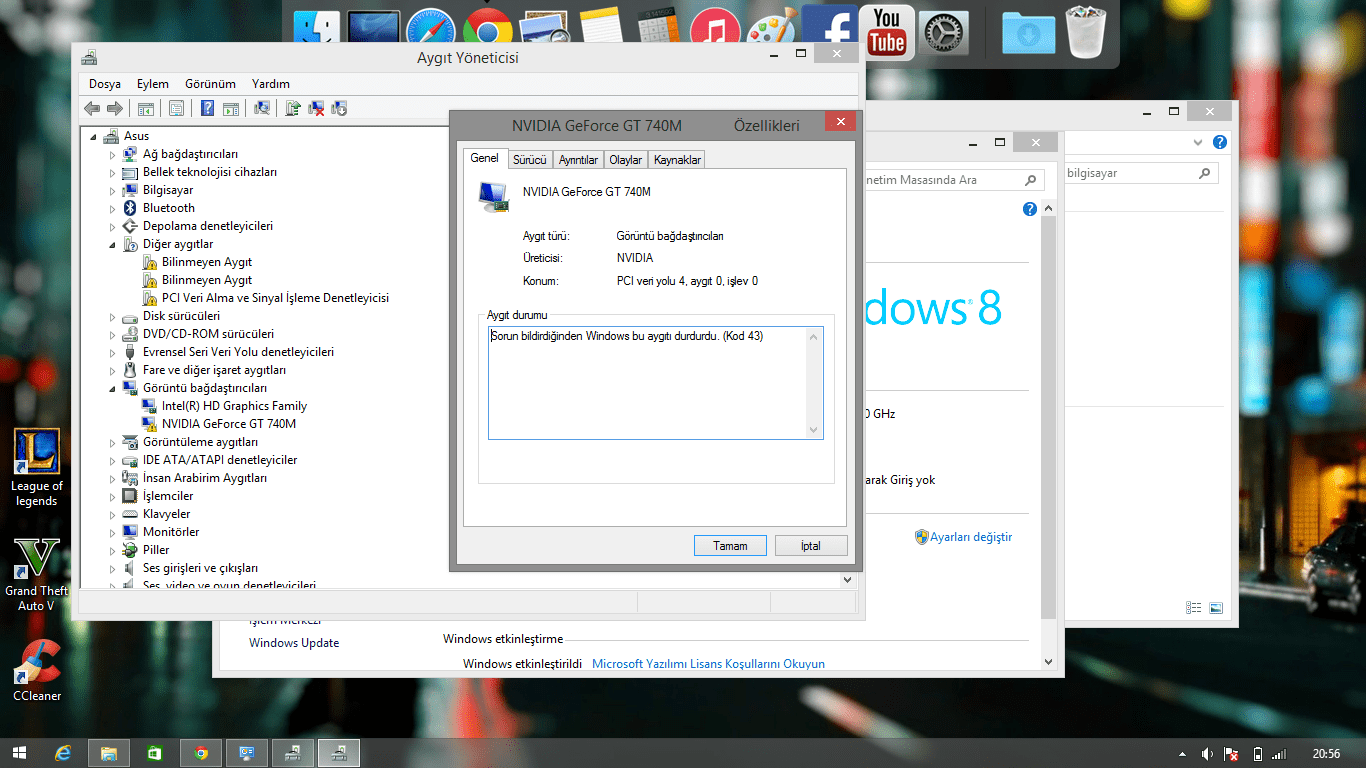Click the battery icon in system tray

click(1257, 754)
